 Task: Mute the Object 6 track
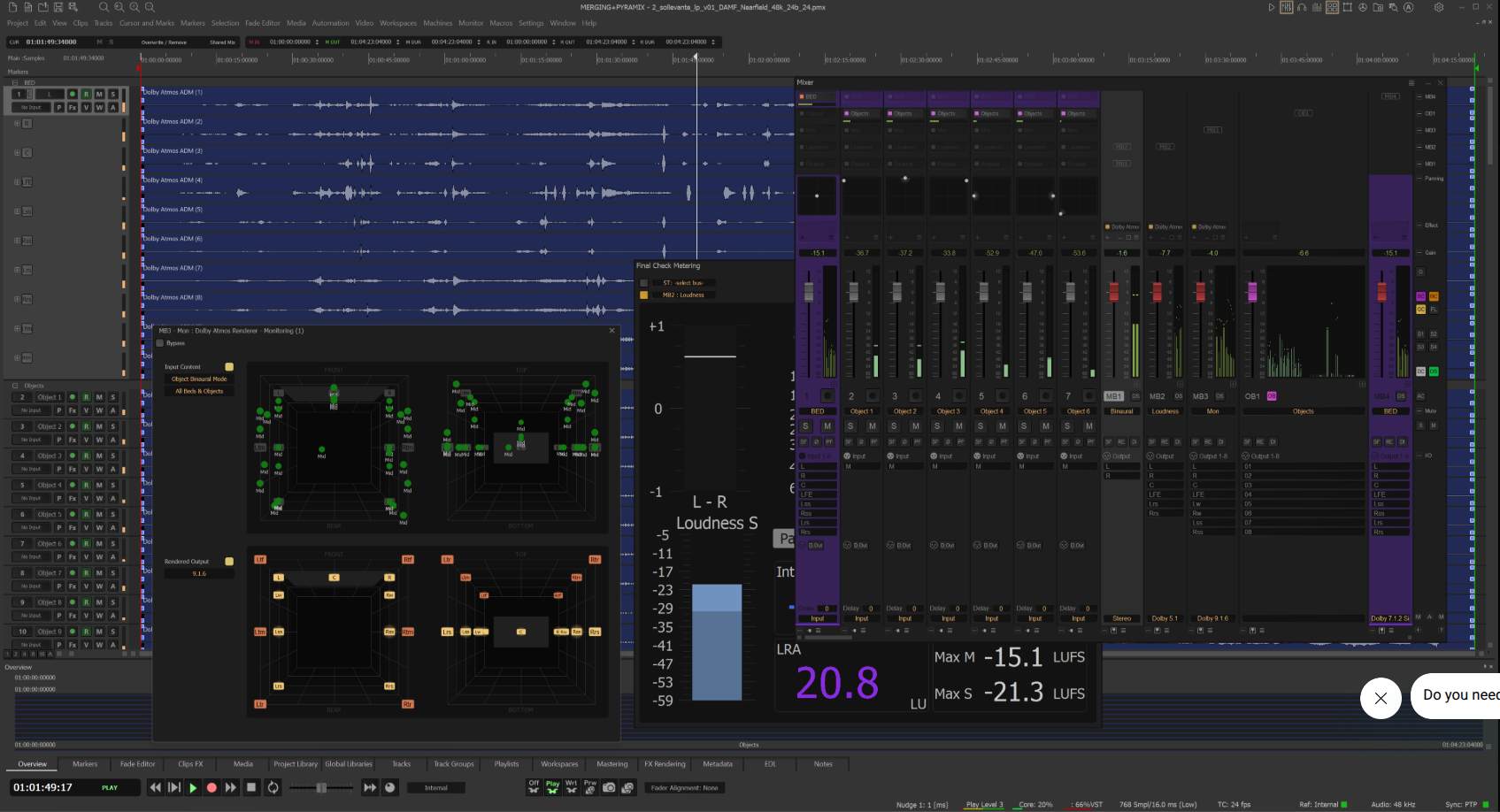[x=99, y=543]
